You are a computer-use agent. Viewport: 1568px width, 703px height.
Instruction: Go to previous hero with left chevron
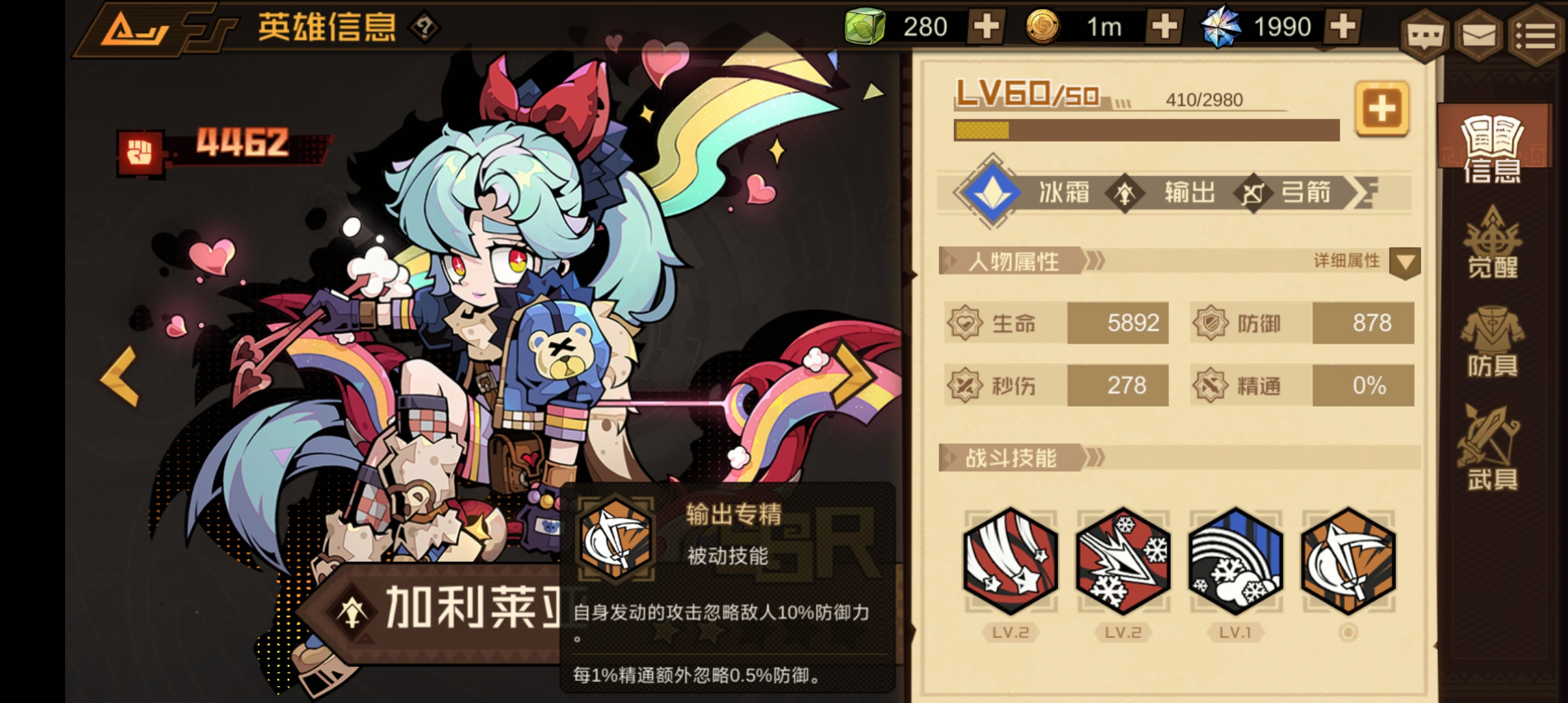[120, 376]
